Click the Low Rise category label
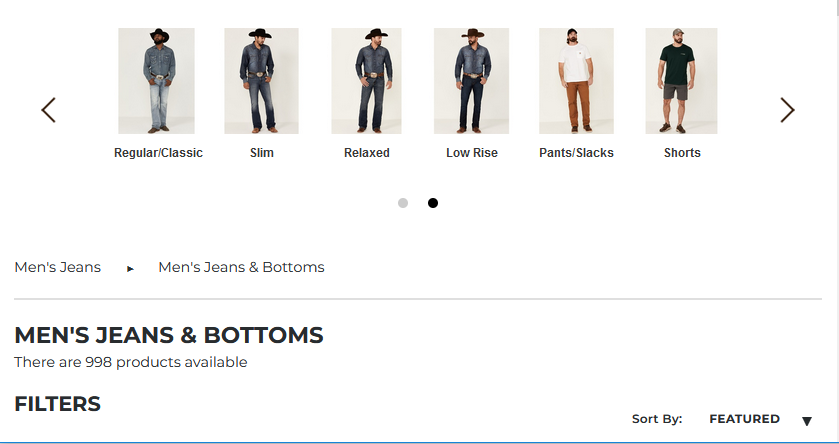839x444 pixels. [472, 153]
